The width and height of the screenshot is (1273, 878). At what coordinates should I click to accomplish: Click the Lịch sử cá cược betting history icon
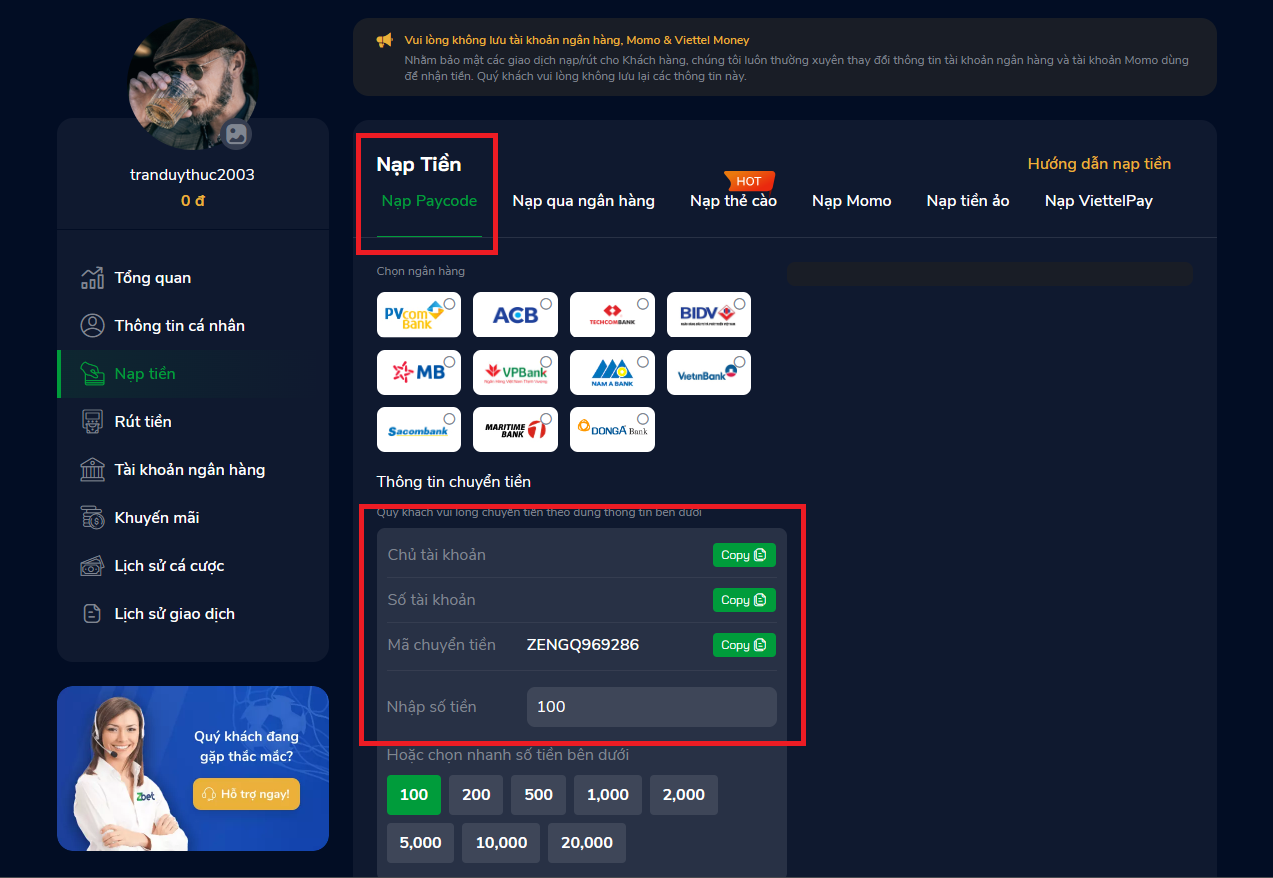(92, 565)
